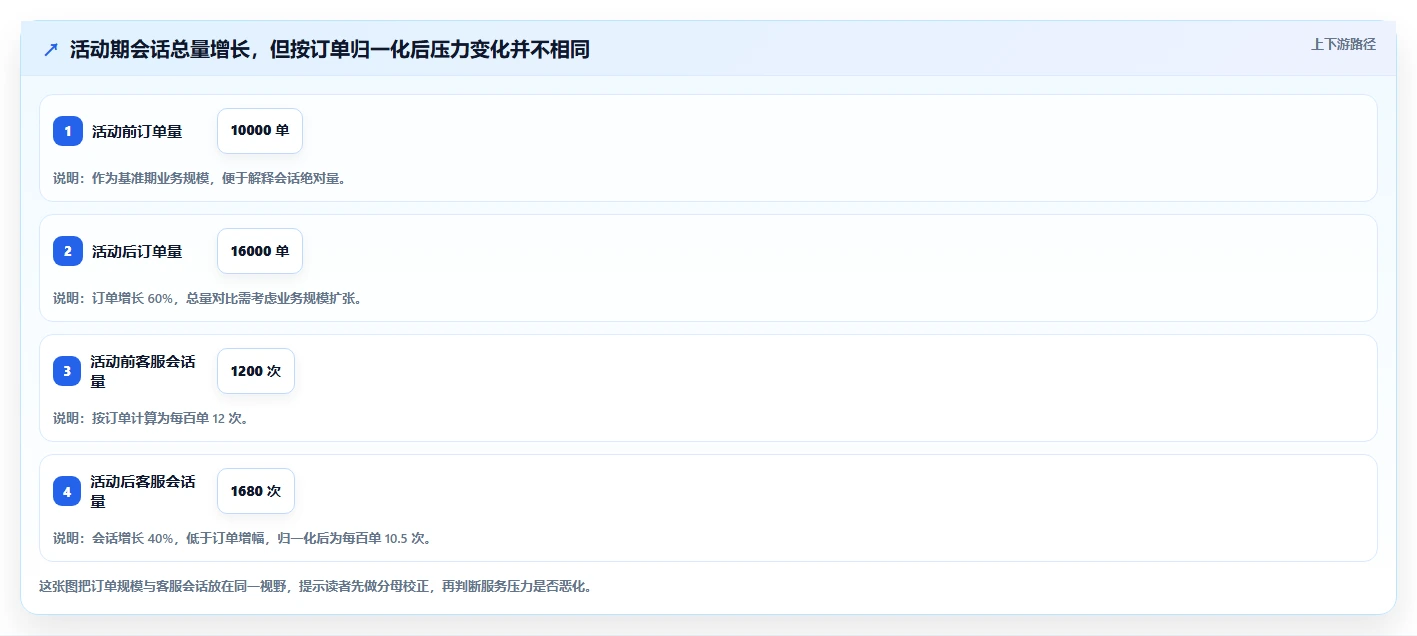This screenshot has height=636, width=1417.
Task: Click the 1200 次 value chip
Action: click(256, 371)
